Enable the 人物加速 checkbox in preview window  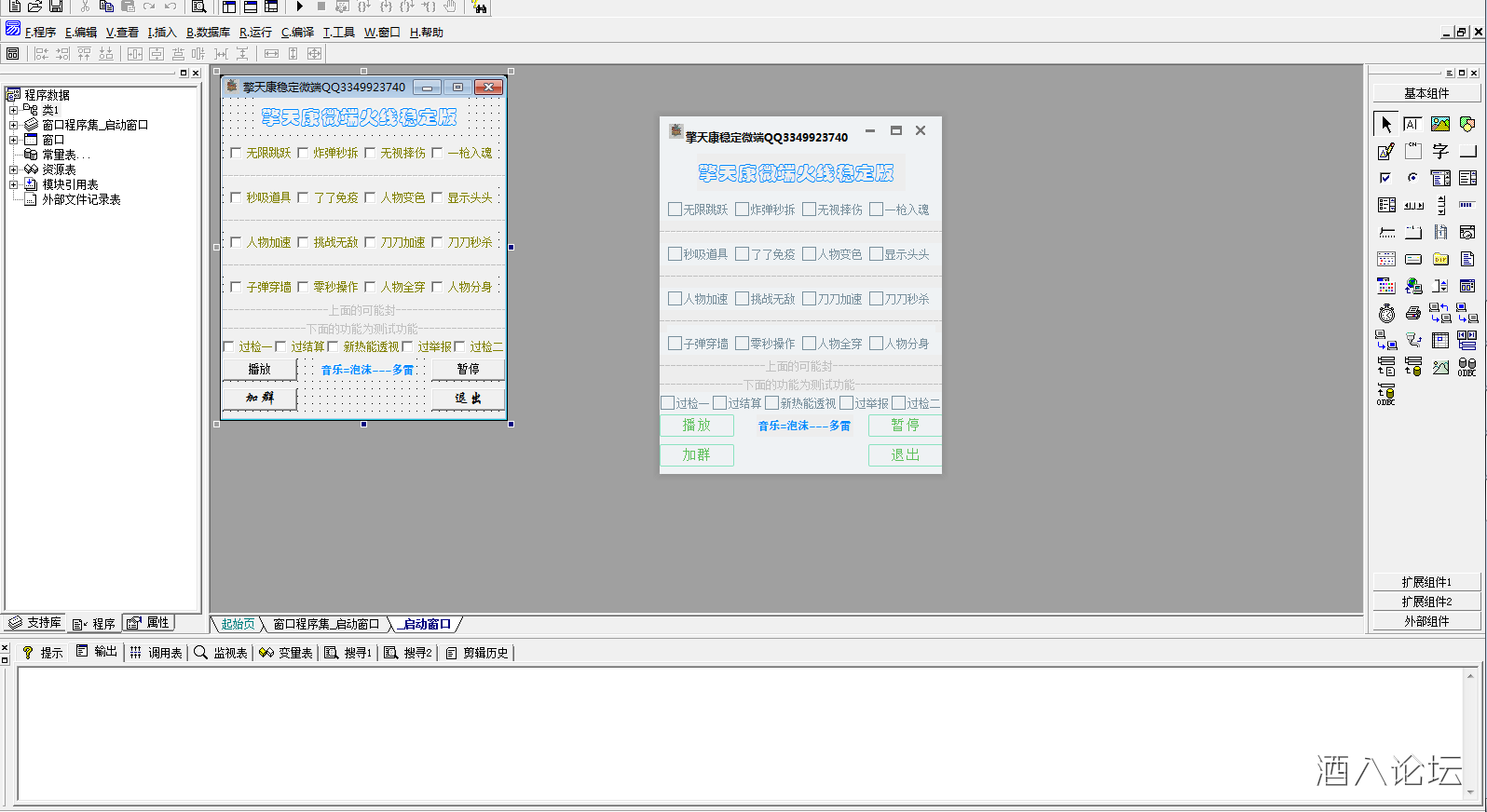tap(675, 299)
